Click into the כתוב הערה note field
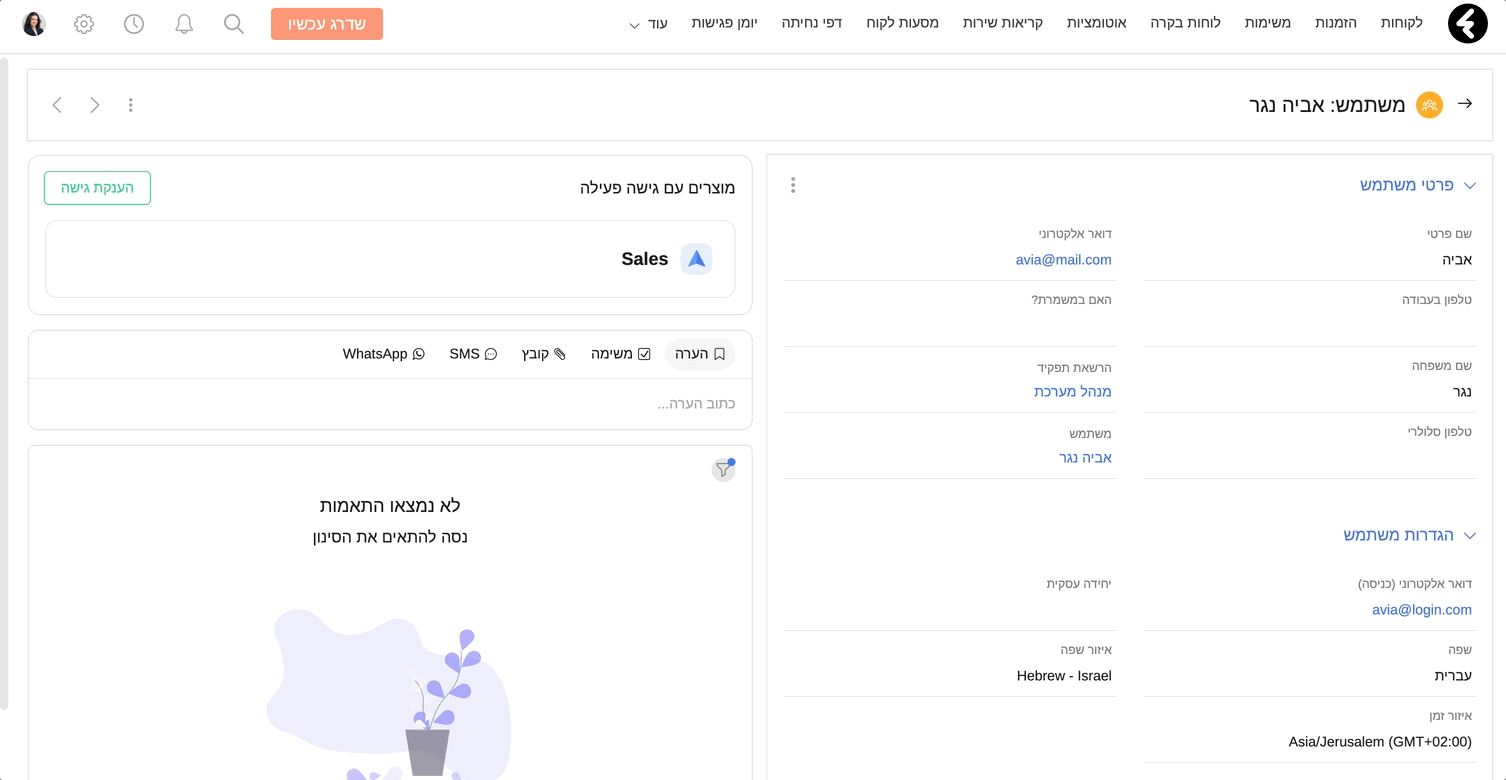The width and height of the screenshot is (1506, 780). coord(390,404)
